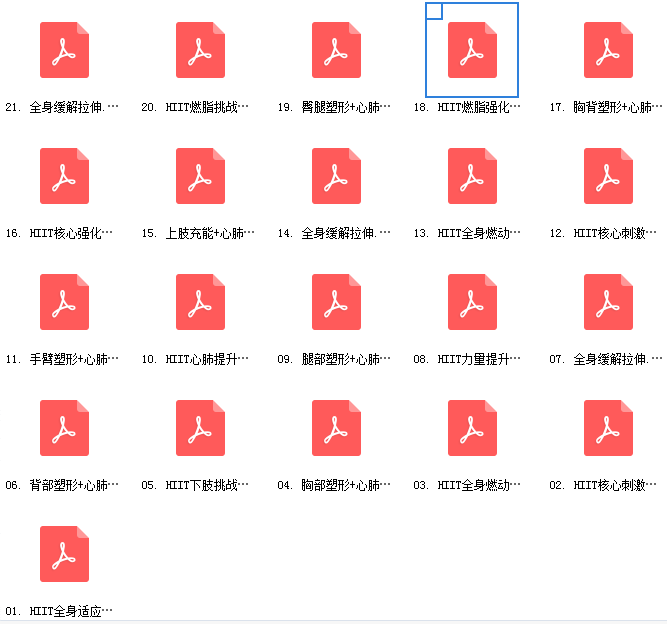
Task: Select the PDF icon for file 19. 臀腿塑形+心肺
Action: (x=336, y=50)
